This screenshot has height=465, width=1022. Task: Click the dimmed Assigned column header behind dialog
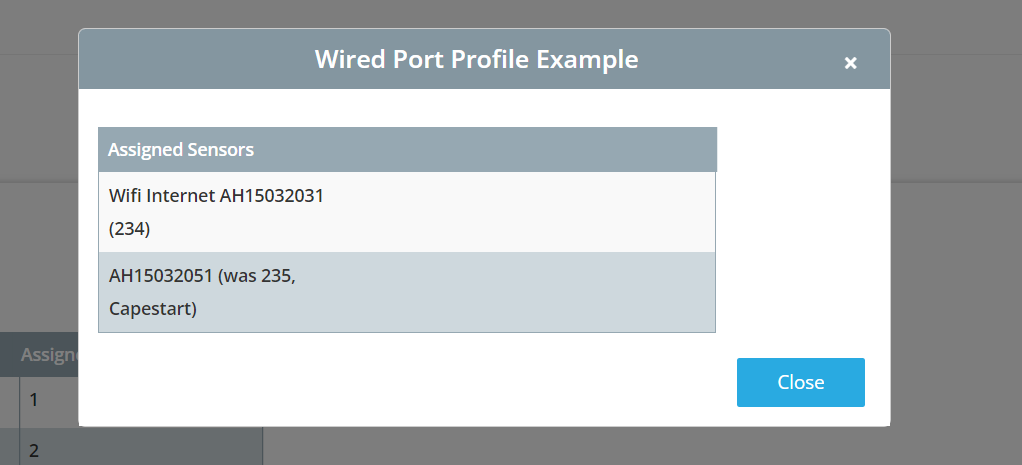pyautogui.click(x=50, y=355)
